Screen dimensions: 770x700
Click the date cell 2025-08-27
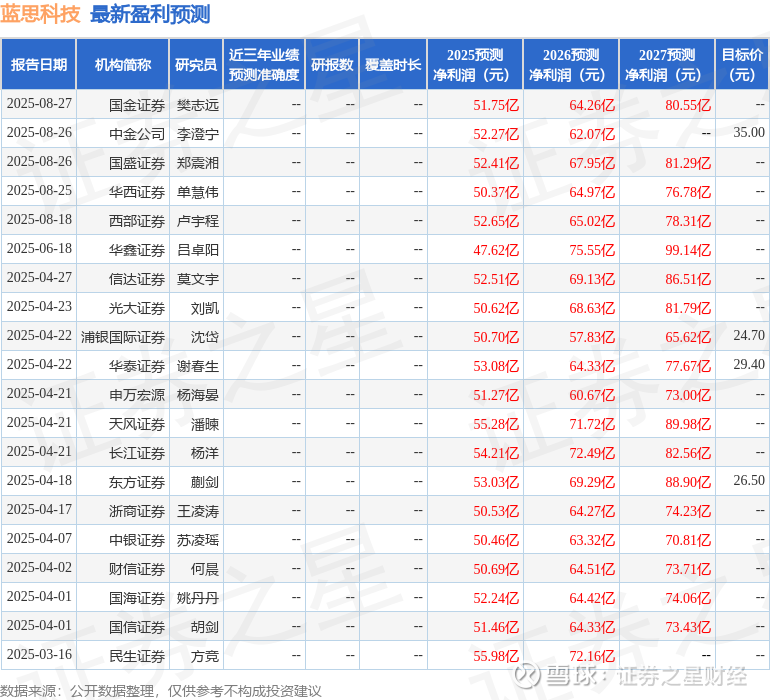pyautogui.click(x=39, y=104)
